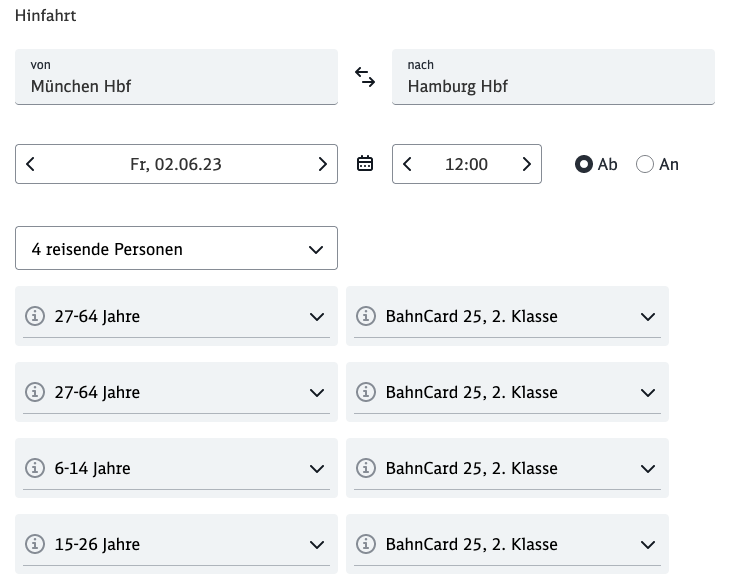The width and height of the screenshot is (729, 582).
Task: Show info for 15-26 Jahre traveler
Action: 35,545
